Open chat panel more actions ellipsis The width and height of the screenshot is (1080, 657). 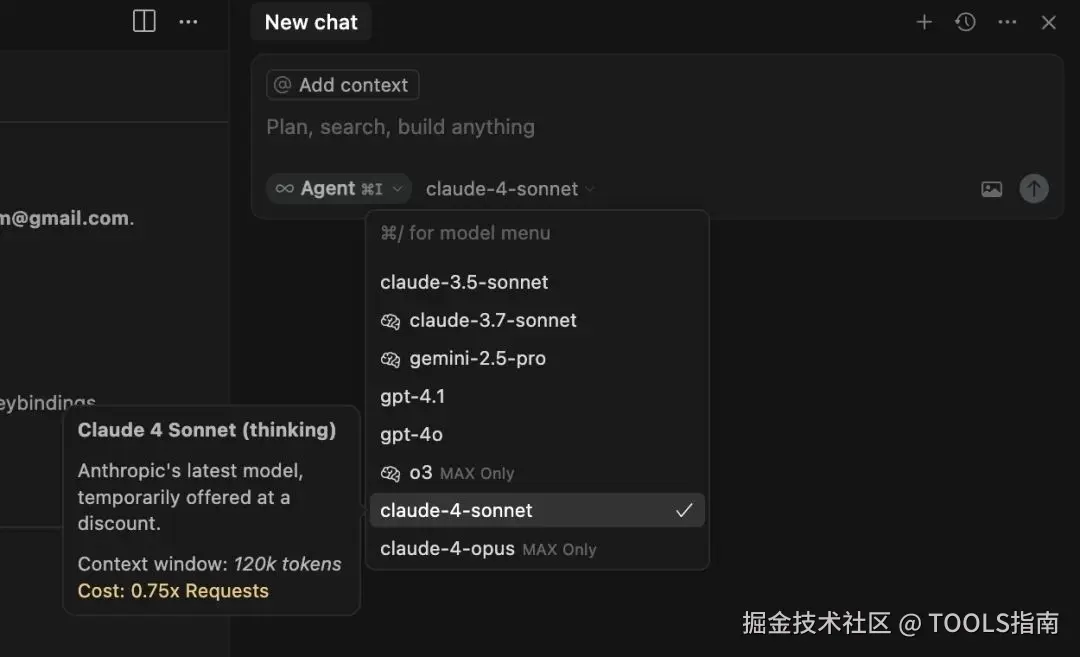tap(1007, 22)
